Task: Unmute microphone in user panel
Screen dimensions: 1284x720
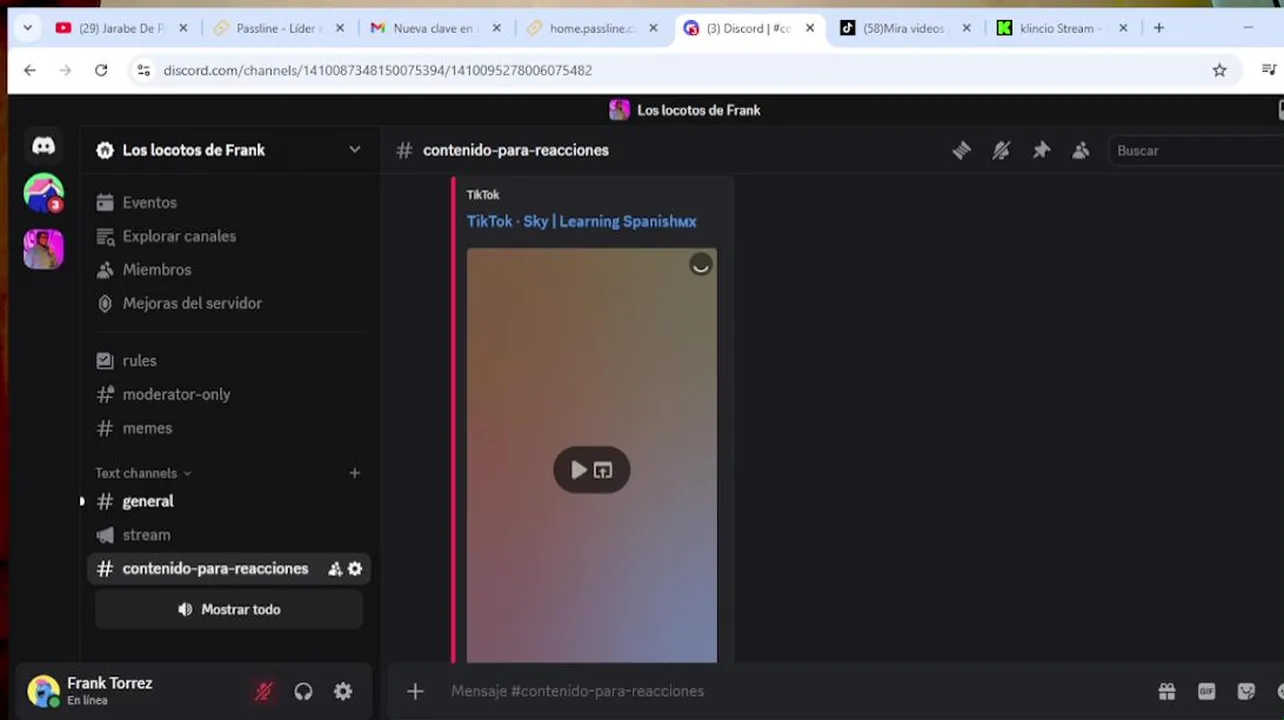Action: click(x=264, y=691)
